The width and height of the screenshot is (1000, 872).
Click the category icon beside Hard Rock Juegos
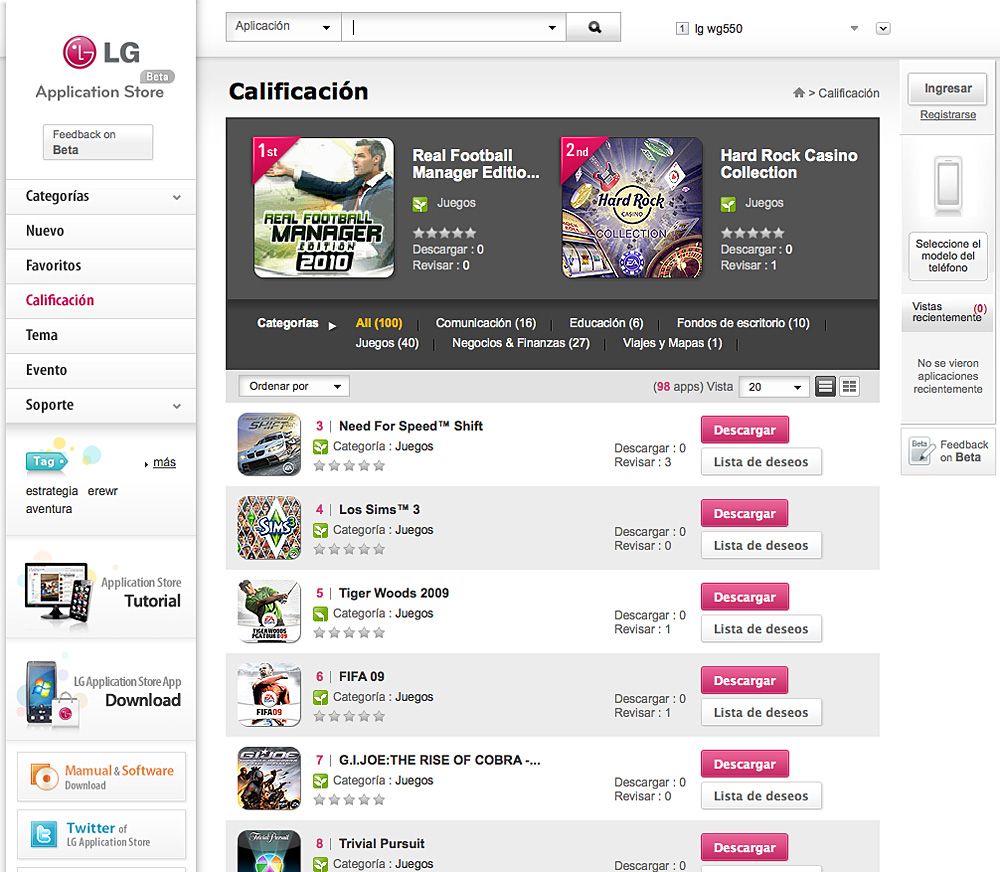coord(728,204)
